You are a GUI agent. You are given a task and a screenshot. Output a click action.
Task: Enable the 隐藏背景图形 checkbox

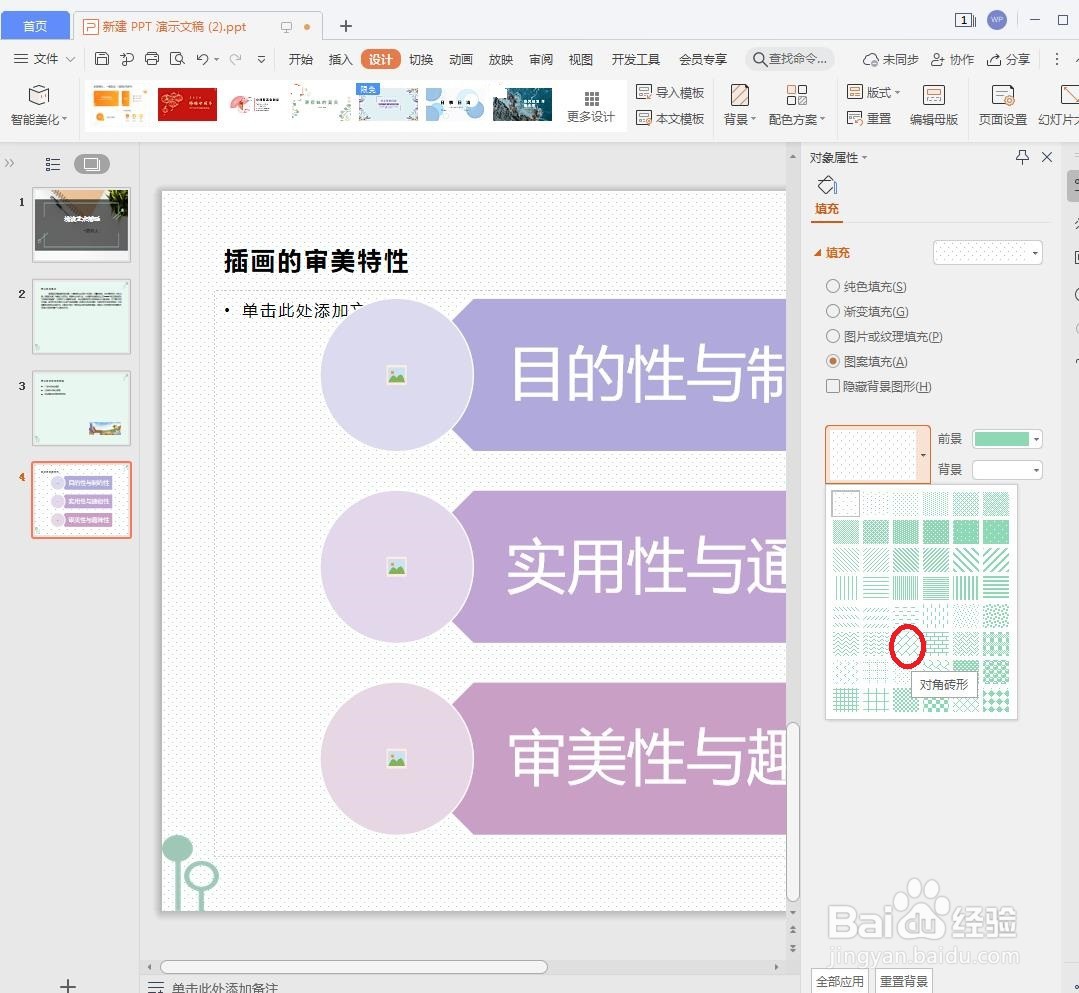pyautogui.click(x=832, y=386)
